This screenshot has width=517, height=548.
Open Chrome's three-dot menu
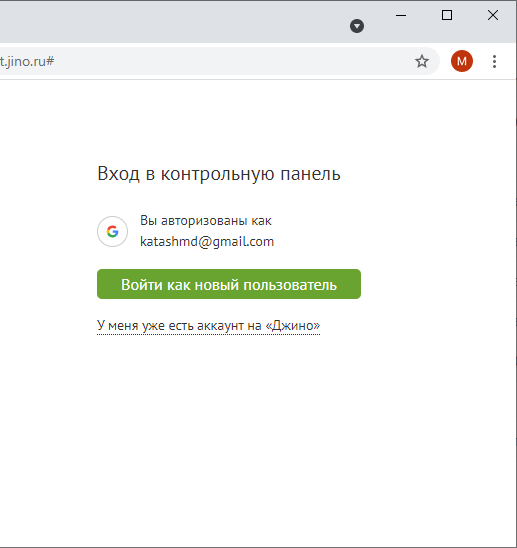[494, 61]
